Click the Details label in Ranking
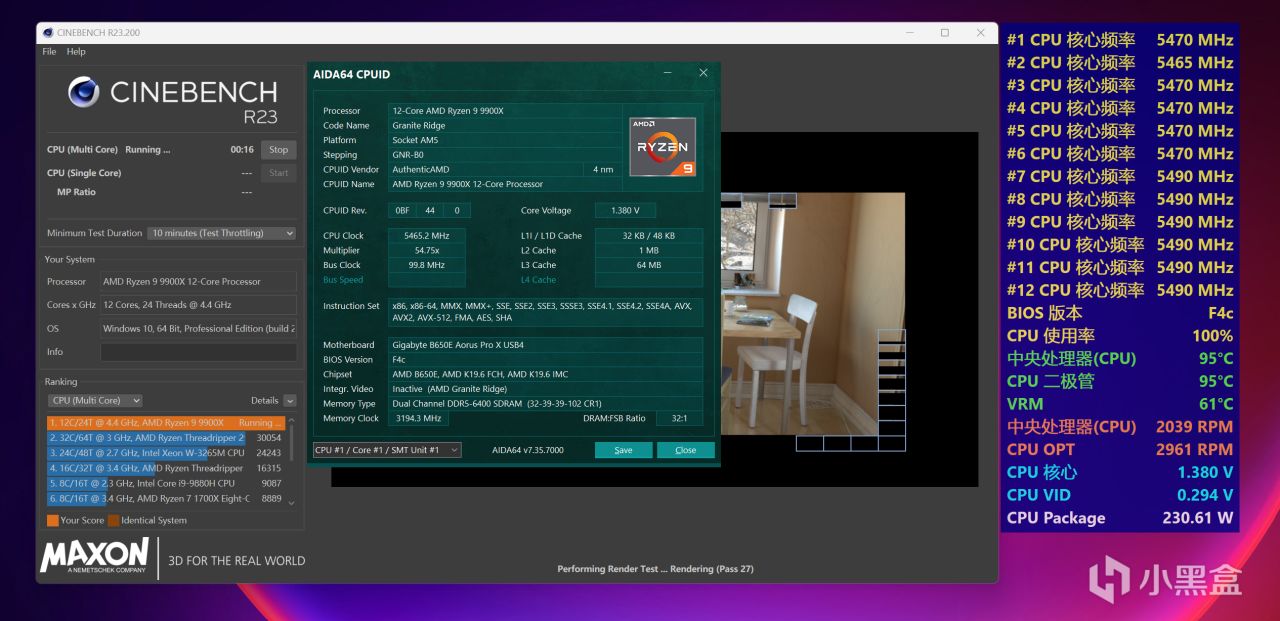1280x621 pixels. pyautogui.click(x=264, y=401)
